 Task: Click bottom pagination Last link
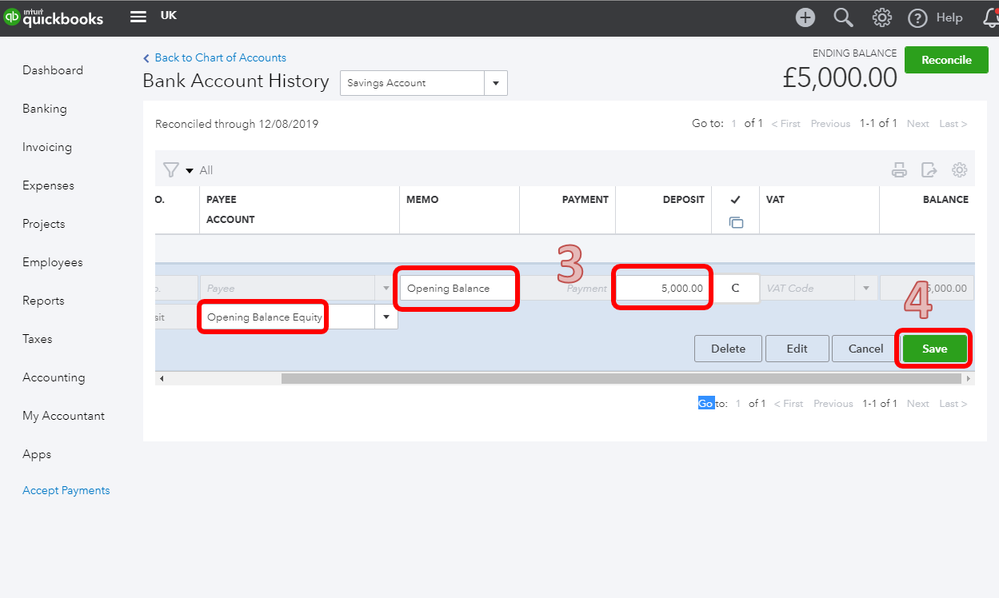point(953,403)
